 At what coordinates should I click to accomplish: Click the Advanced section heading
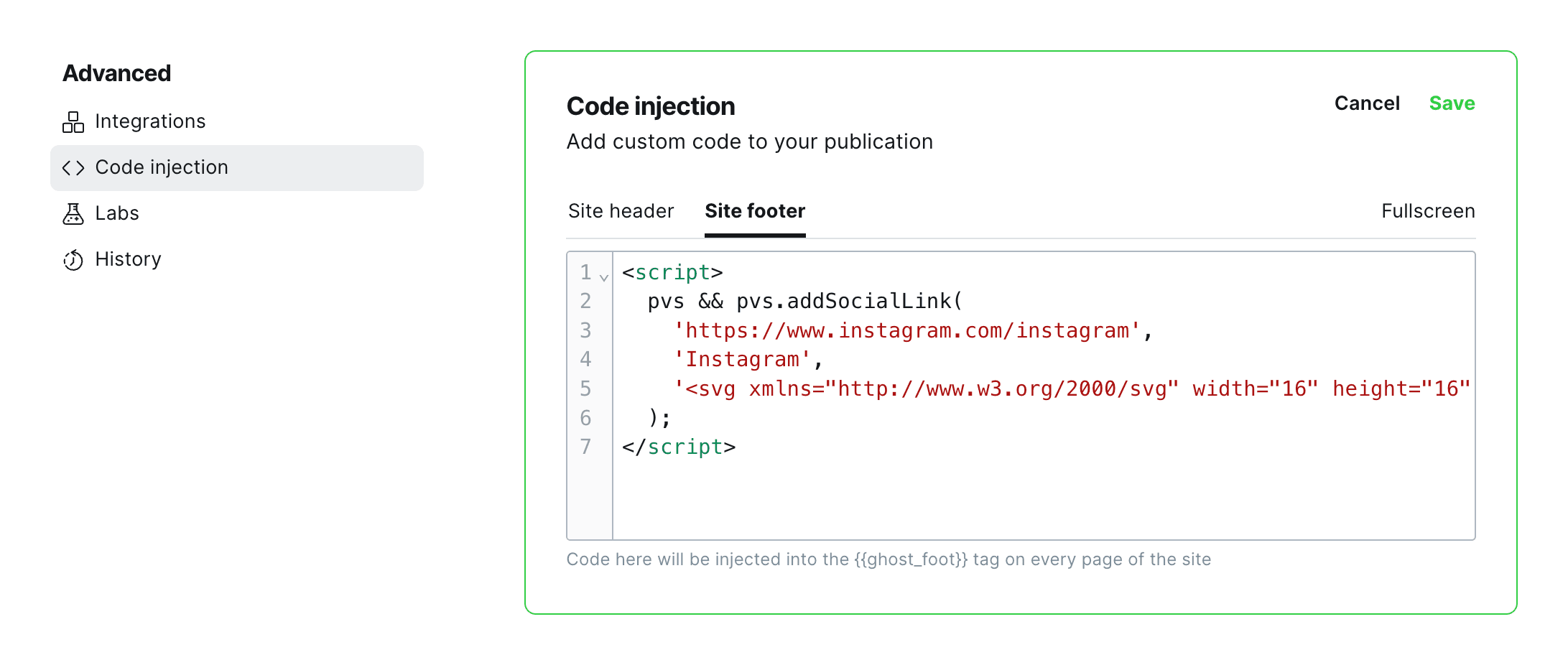[117, 73]
